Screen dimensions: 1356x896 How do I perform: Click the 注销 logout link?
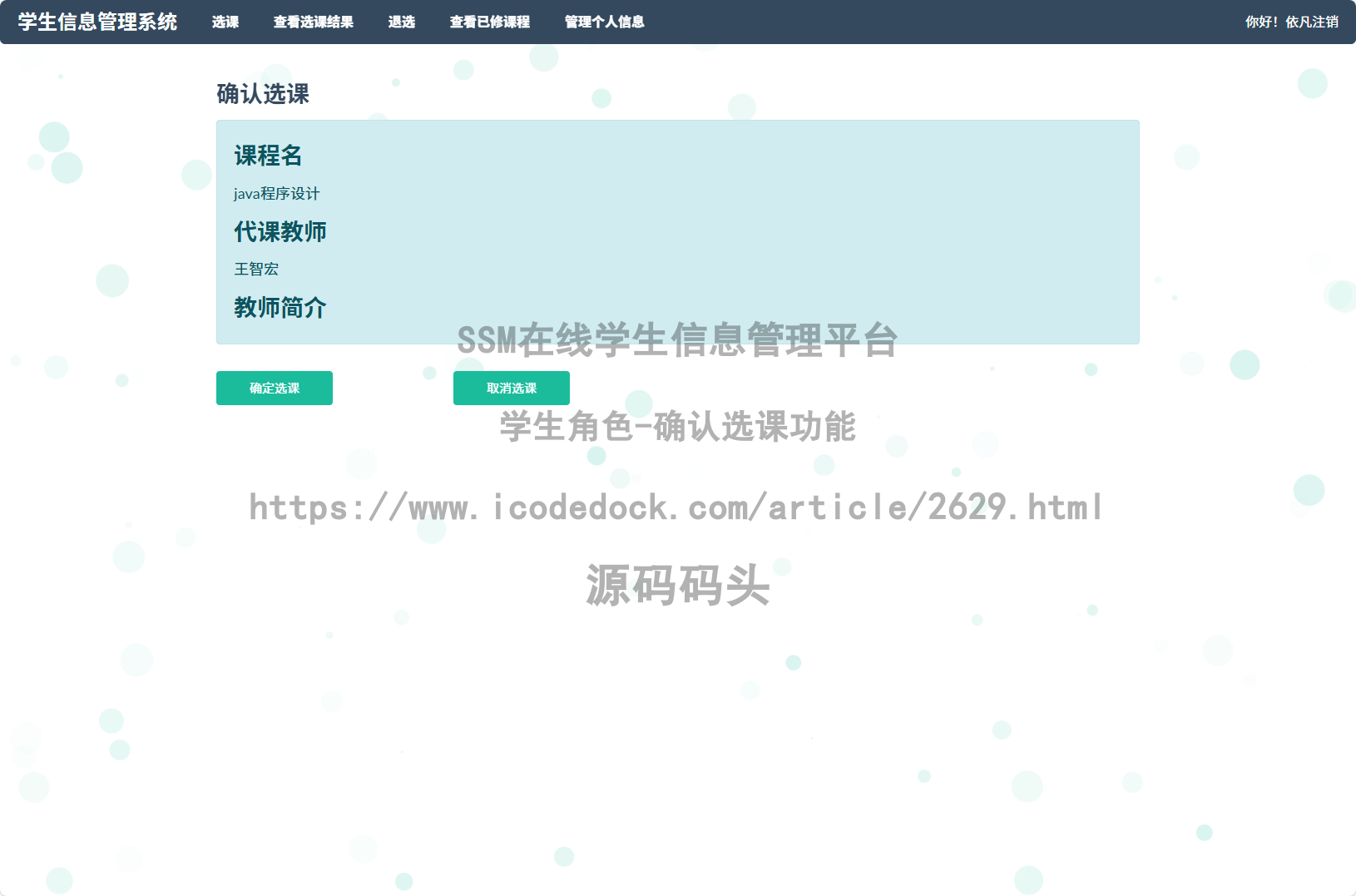[x=1326, y=22]
